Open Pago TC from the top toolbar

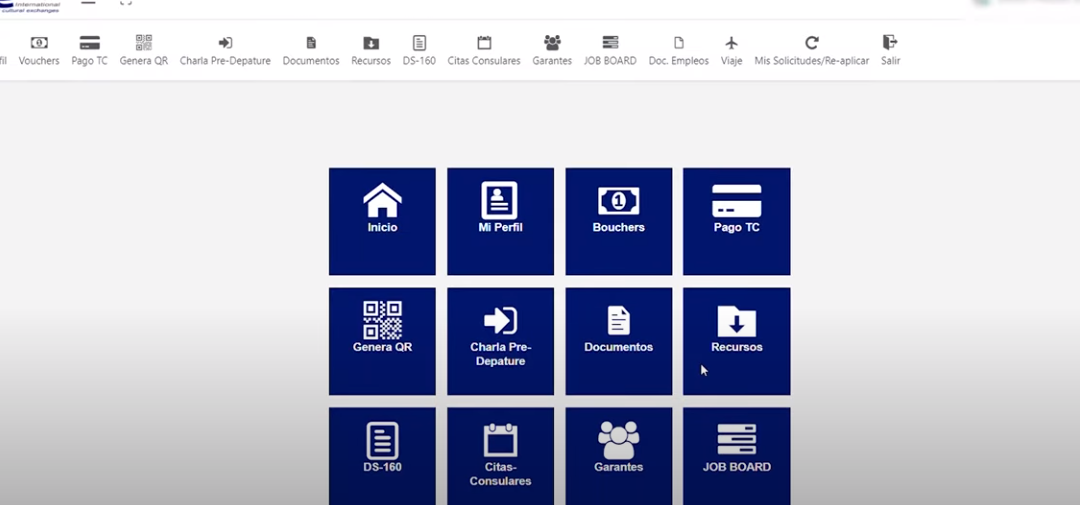pos(90,51)
